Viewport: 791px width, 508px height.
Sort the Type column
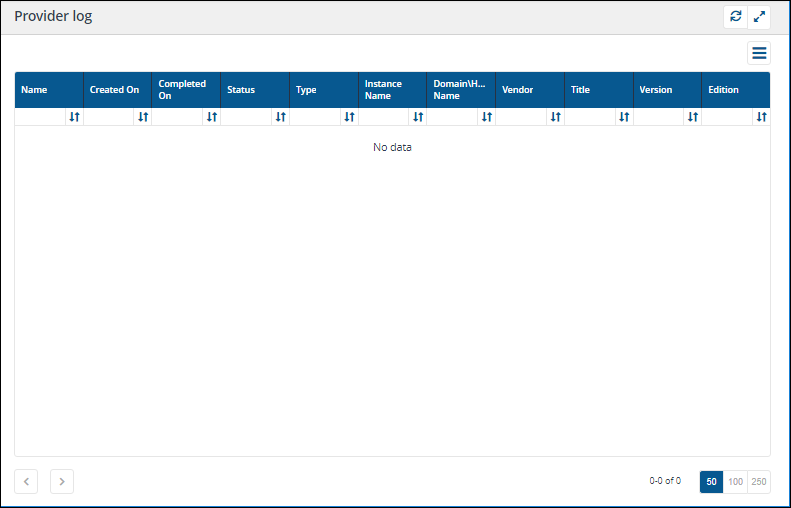[x=349, y=117]
